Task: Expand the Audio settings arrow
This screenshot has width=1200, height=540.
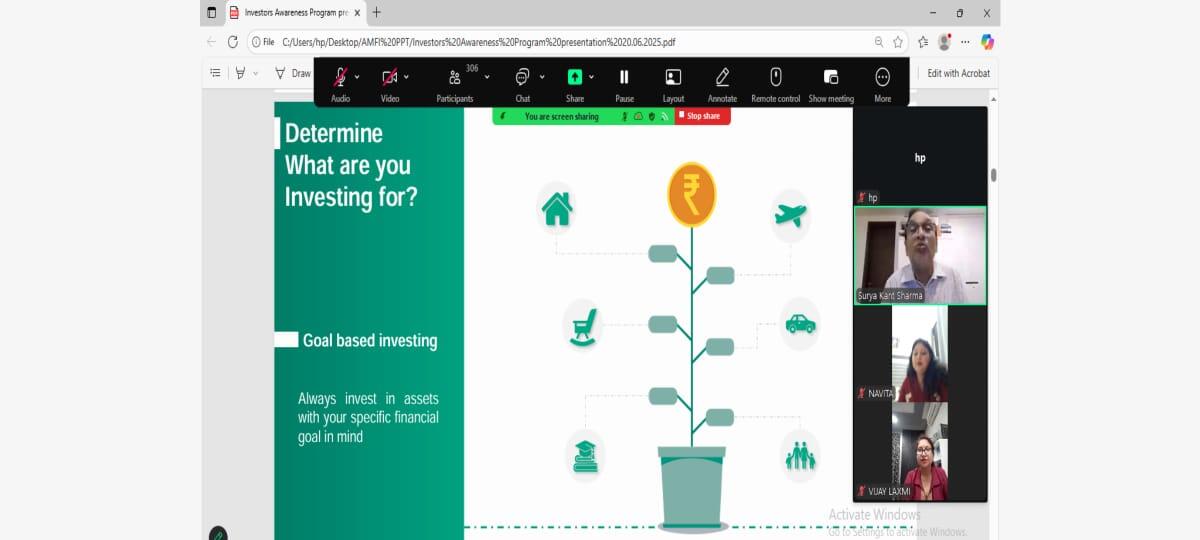Action: coord(357,77)
